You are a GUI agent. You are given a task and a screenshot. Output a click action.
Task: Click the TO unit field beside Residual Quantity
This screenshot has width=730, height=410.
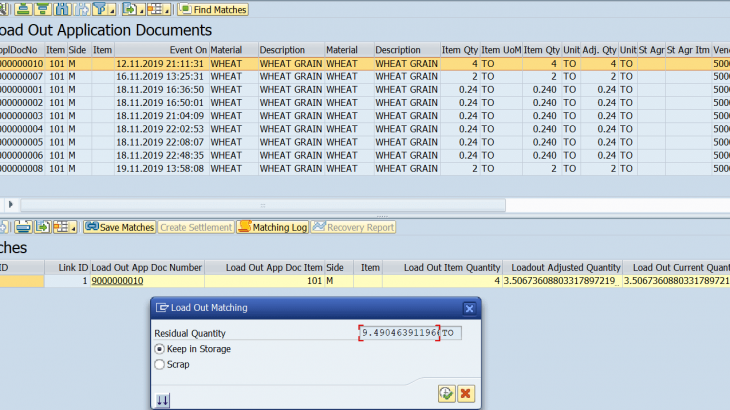451,333
